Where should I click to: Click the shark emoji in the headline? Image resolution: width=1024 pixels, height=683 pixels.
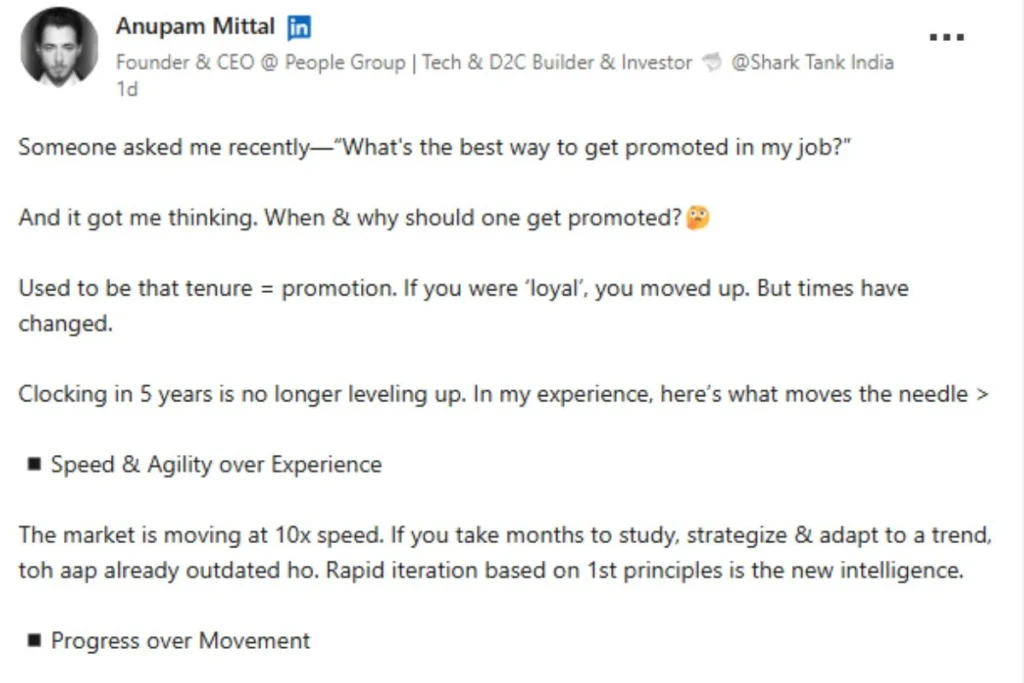712,62
